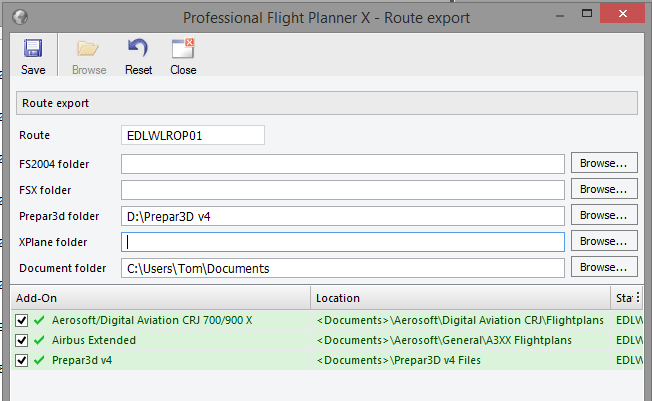Select the Airbus Extended add-on name

pyautogui.click(x=94, y=340)
